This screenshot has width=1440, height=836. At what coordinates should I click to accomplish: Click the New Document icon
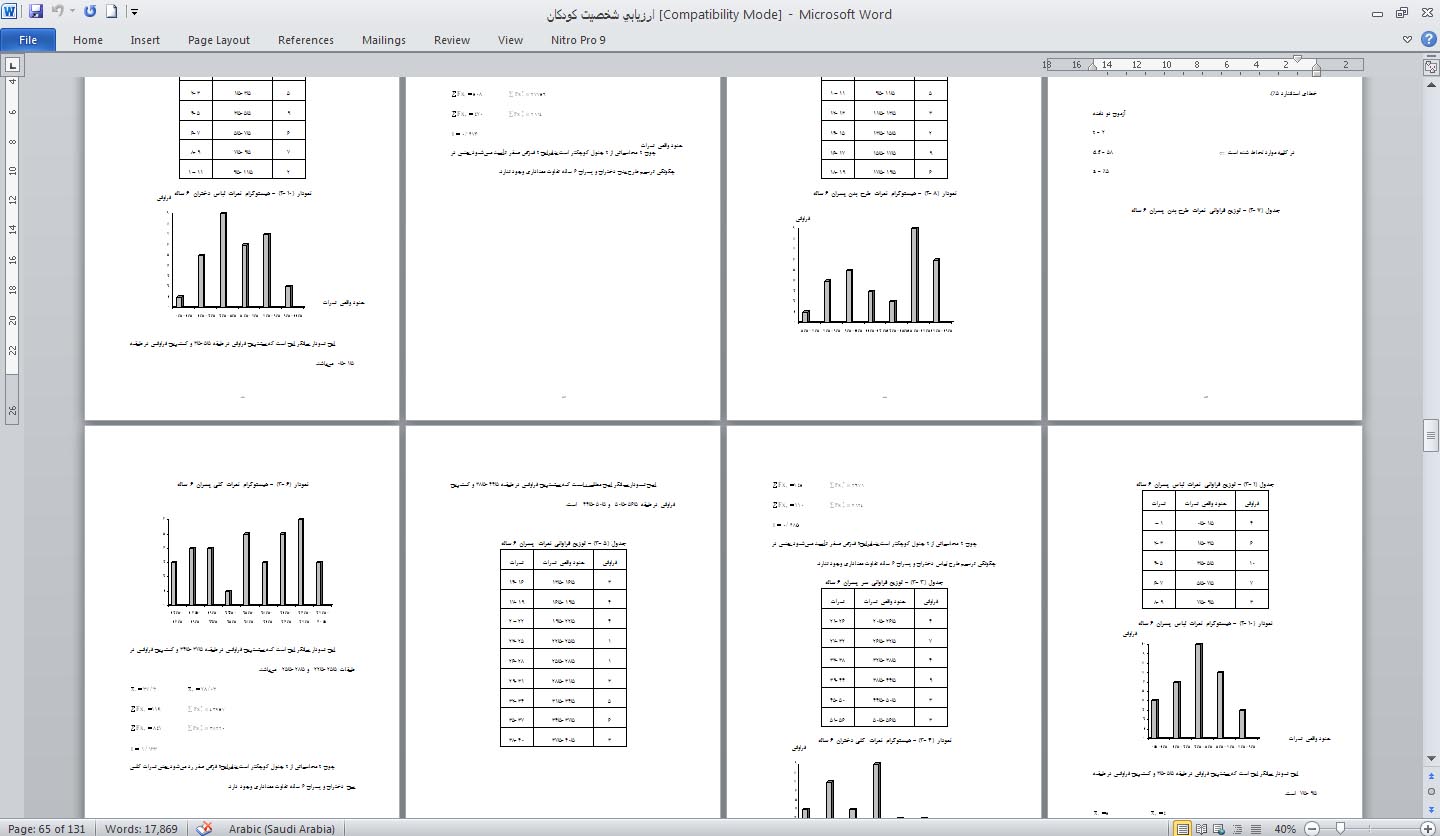(x=112, y=13)
